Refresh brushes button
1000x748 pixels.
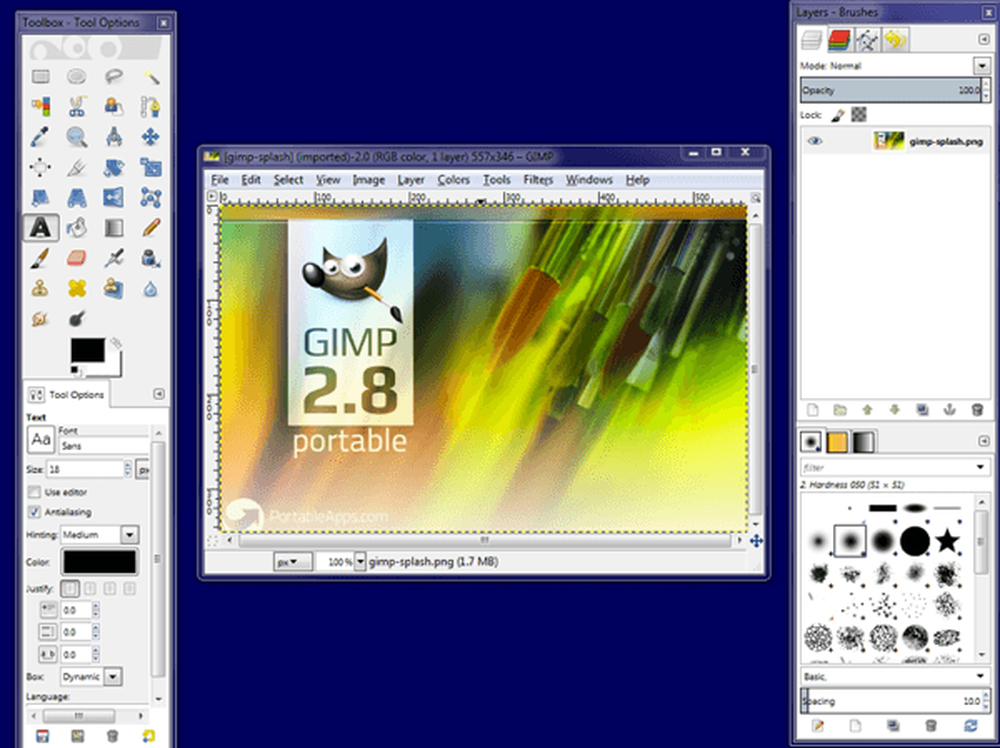(971, 726)
